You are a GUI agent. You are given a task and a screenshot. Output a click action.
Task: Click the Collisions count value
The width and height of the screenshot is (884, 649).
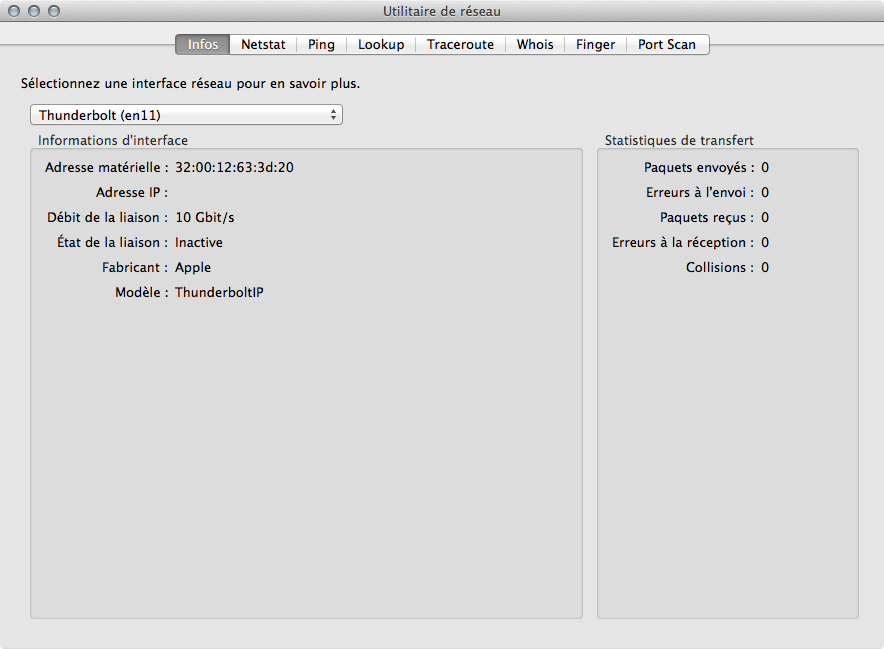coord(765,267)
